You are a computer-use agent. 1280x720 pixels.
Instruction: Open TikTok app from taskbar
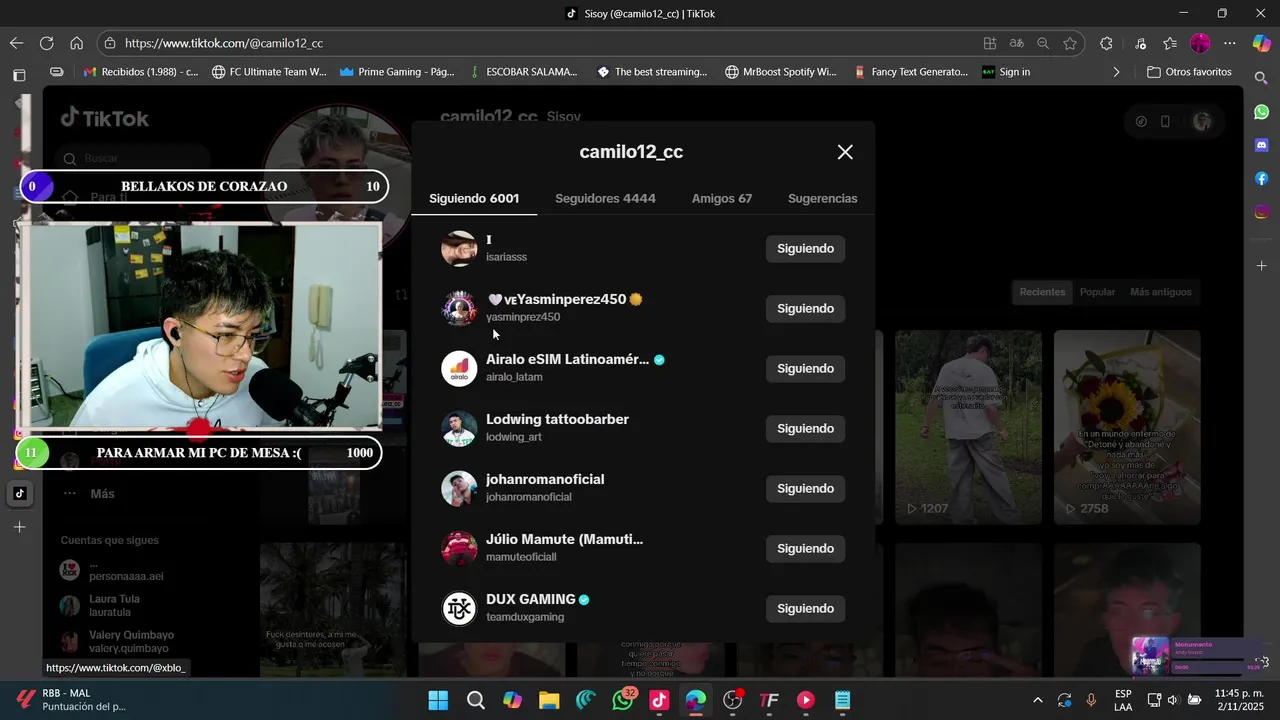point(659,700)
